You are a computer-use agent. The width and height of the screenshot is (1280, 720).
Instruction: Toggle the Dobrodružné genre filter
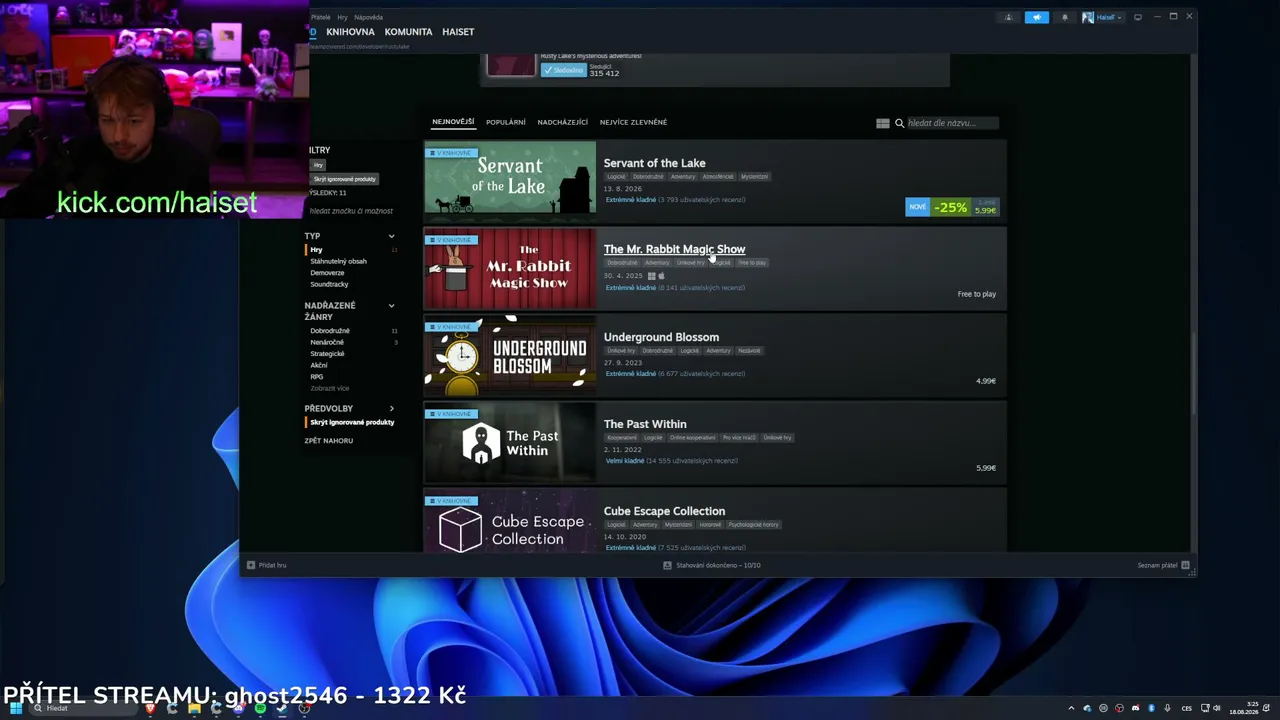click(330, 331)
